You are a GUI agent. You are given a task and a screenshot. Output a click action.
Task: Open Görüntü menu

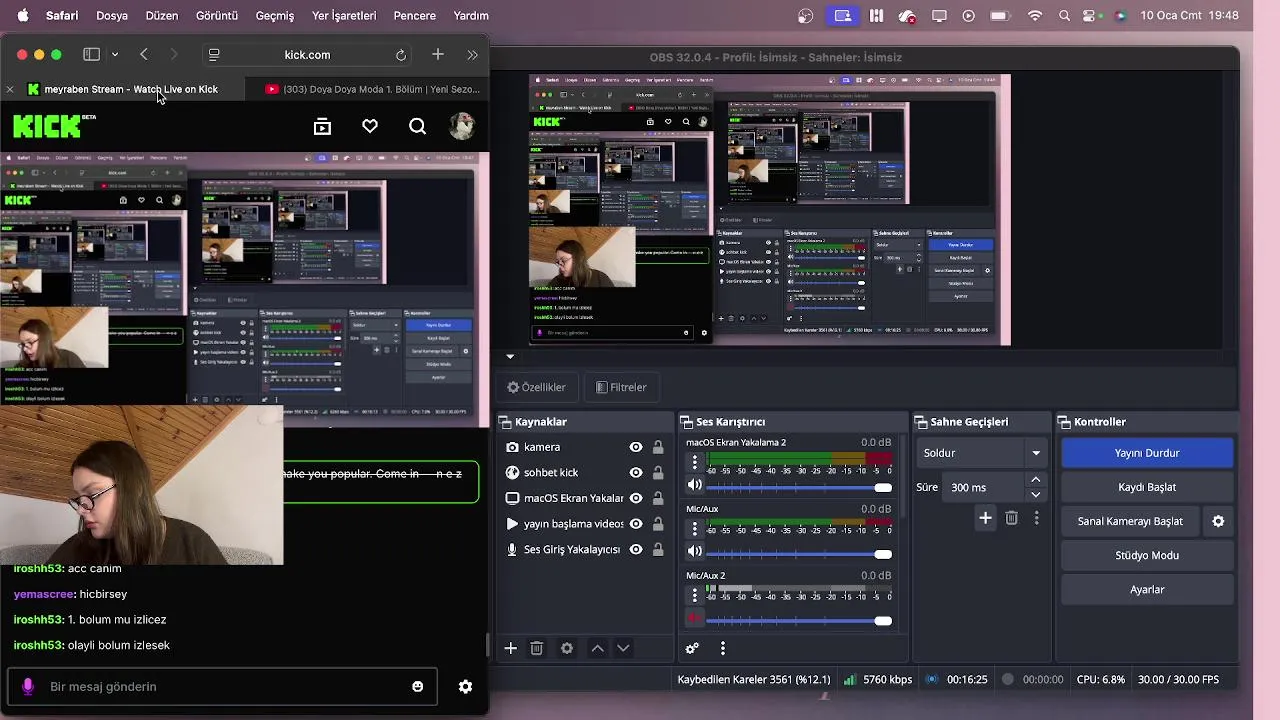tap(217, 15)
